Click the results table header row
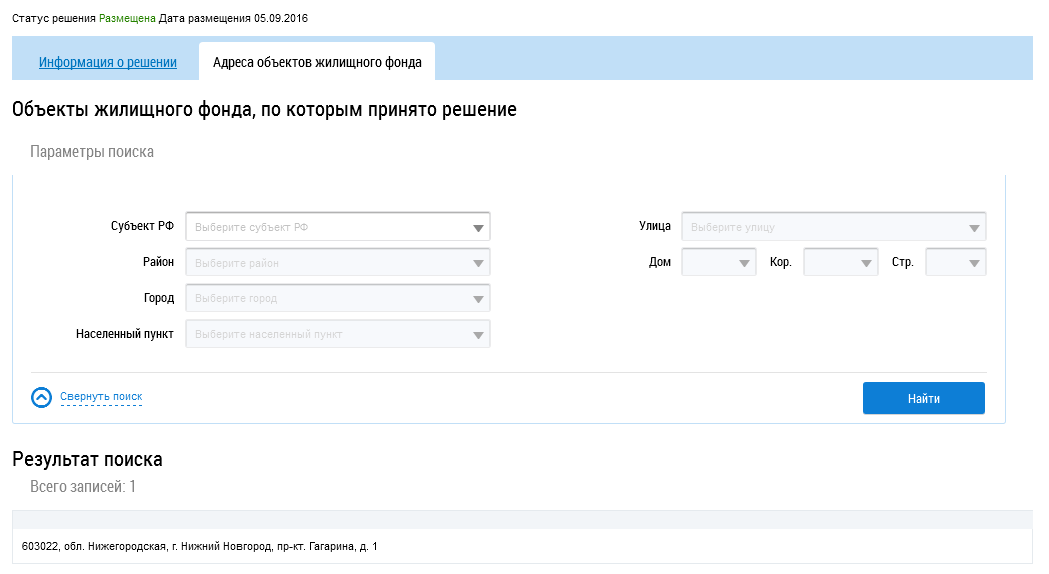This screenshot has width=1049, height=574. pos(520,519)
